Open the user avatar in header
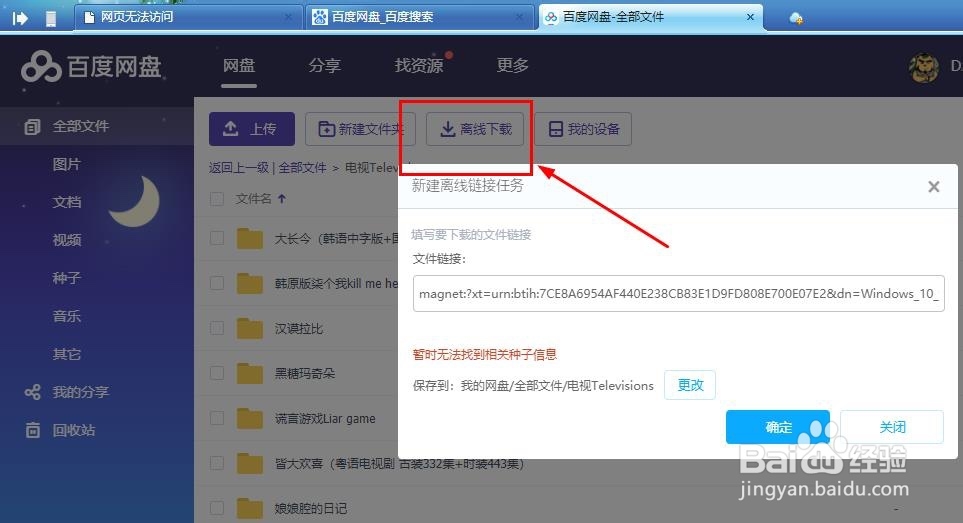 point(924,68)
